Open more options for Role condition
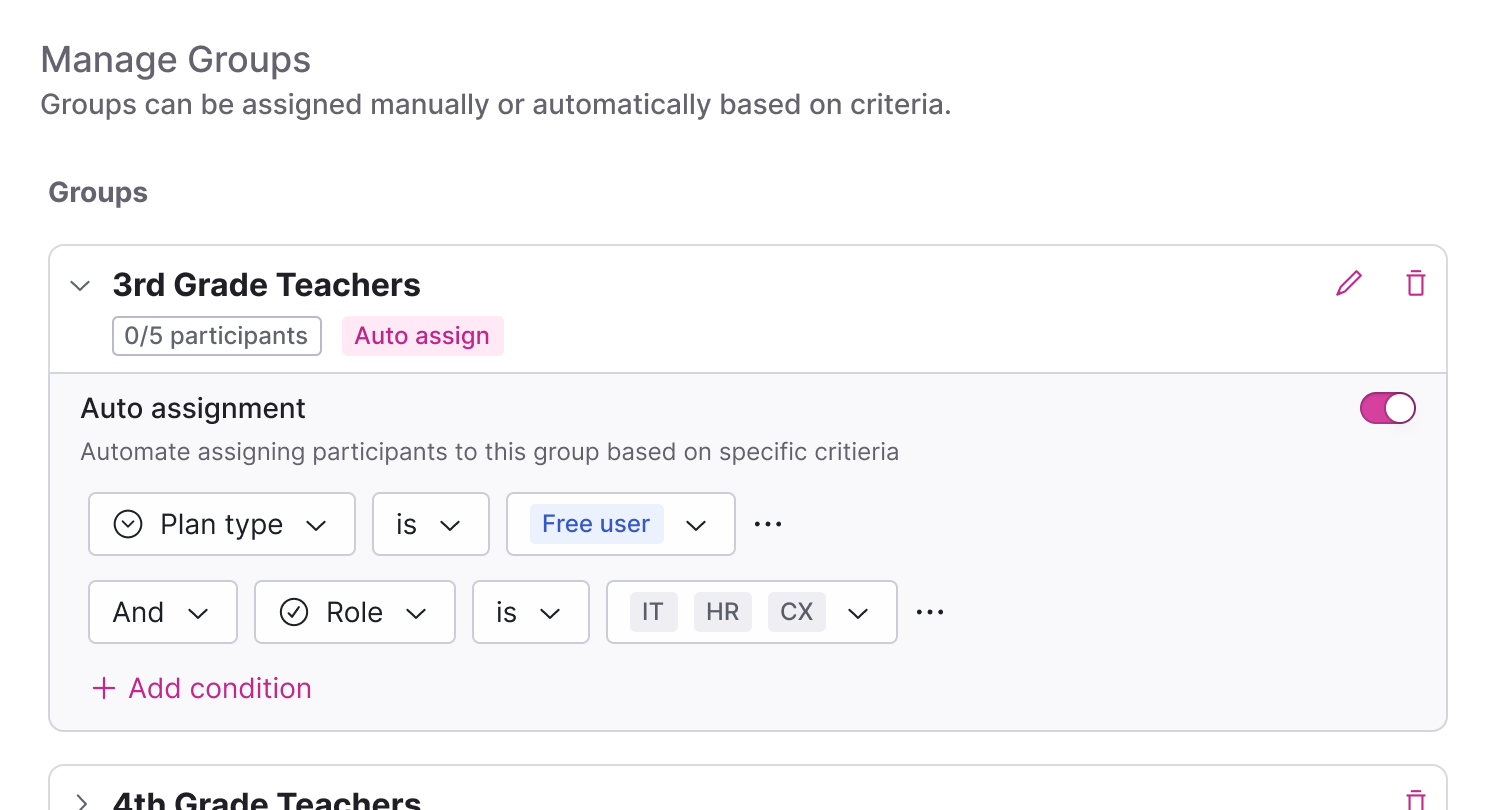Viewport: 1496px width, 810px height. click(930, 612)
